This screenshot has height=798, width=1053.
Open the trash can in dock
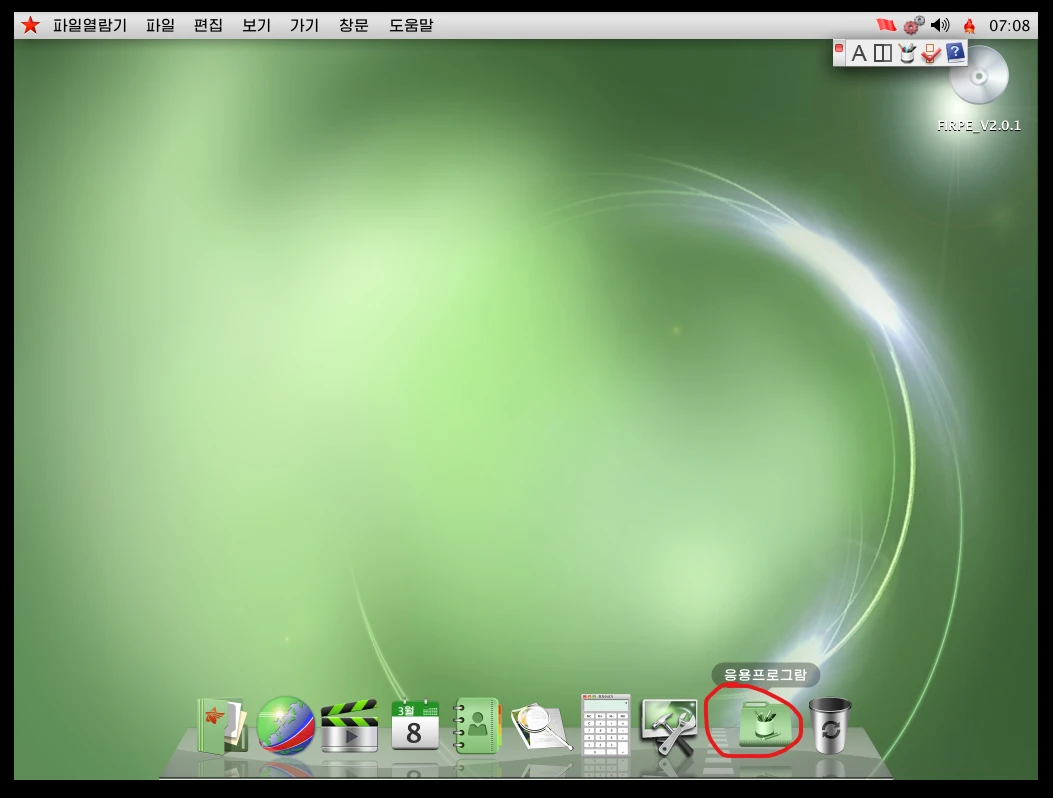click(830, 725)
